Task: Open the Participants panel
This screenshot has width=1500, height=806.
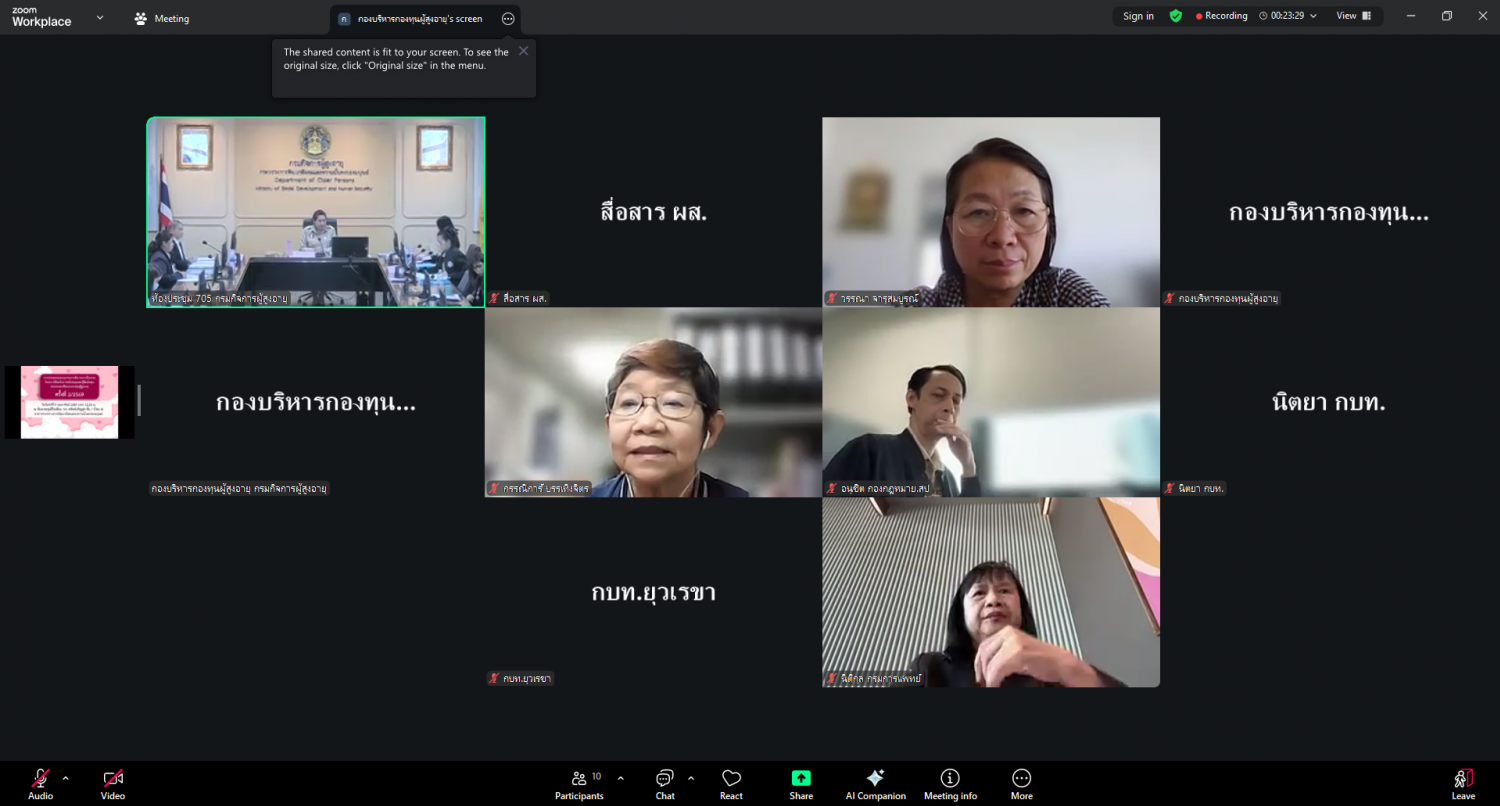Action: [x=579, y=784]
